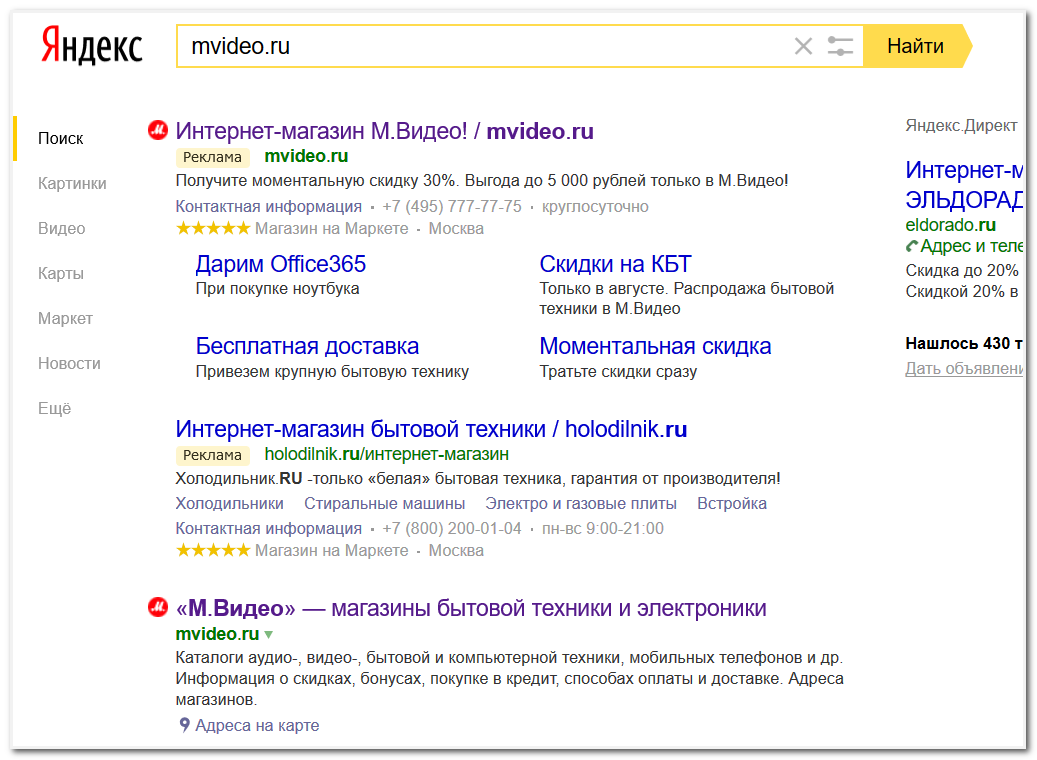This screenshot has height=760, width=1037.
Task: Show more services via Ещё
Action: coord(54,408)
